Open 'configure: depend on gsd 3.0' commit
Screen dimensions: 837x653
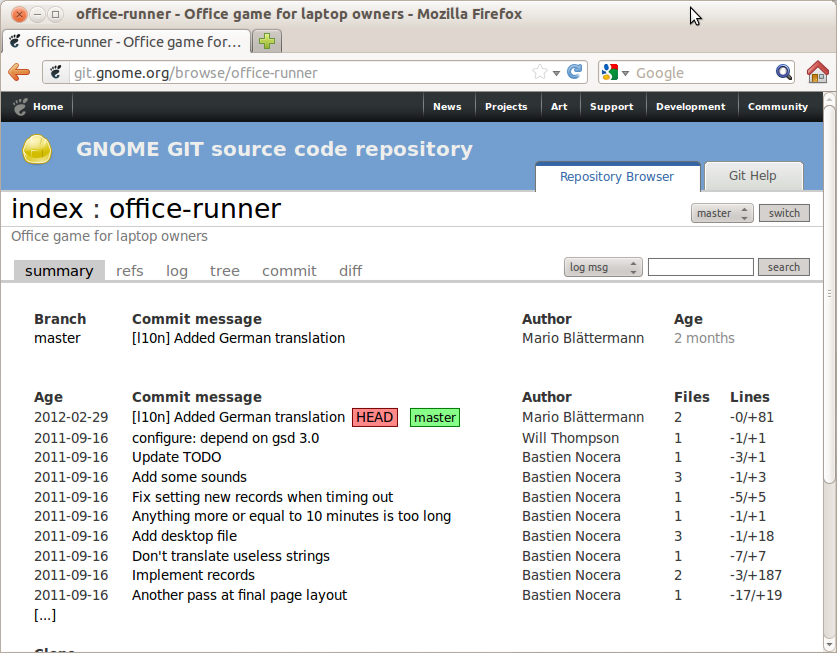pyautogui.click(x=225, y=438)
